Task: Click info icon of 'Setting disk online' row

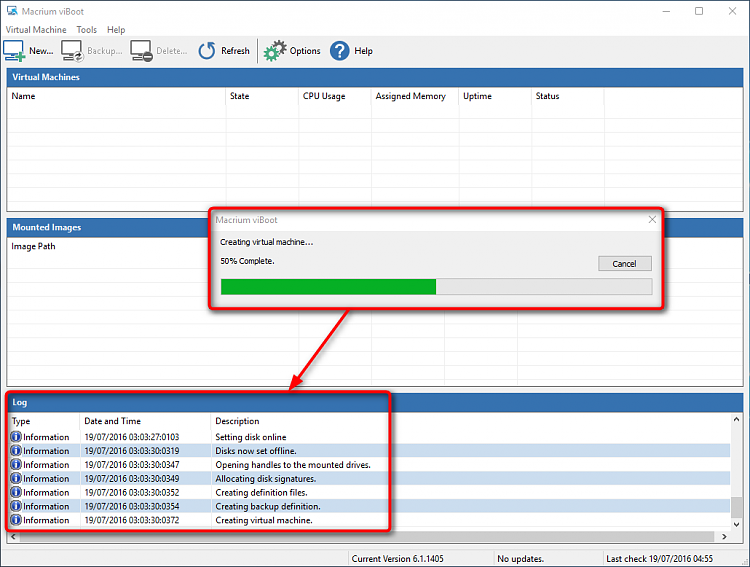Action: point(16,436)
